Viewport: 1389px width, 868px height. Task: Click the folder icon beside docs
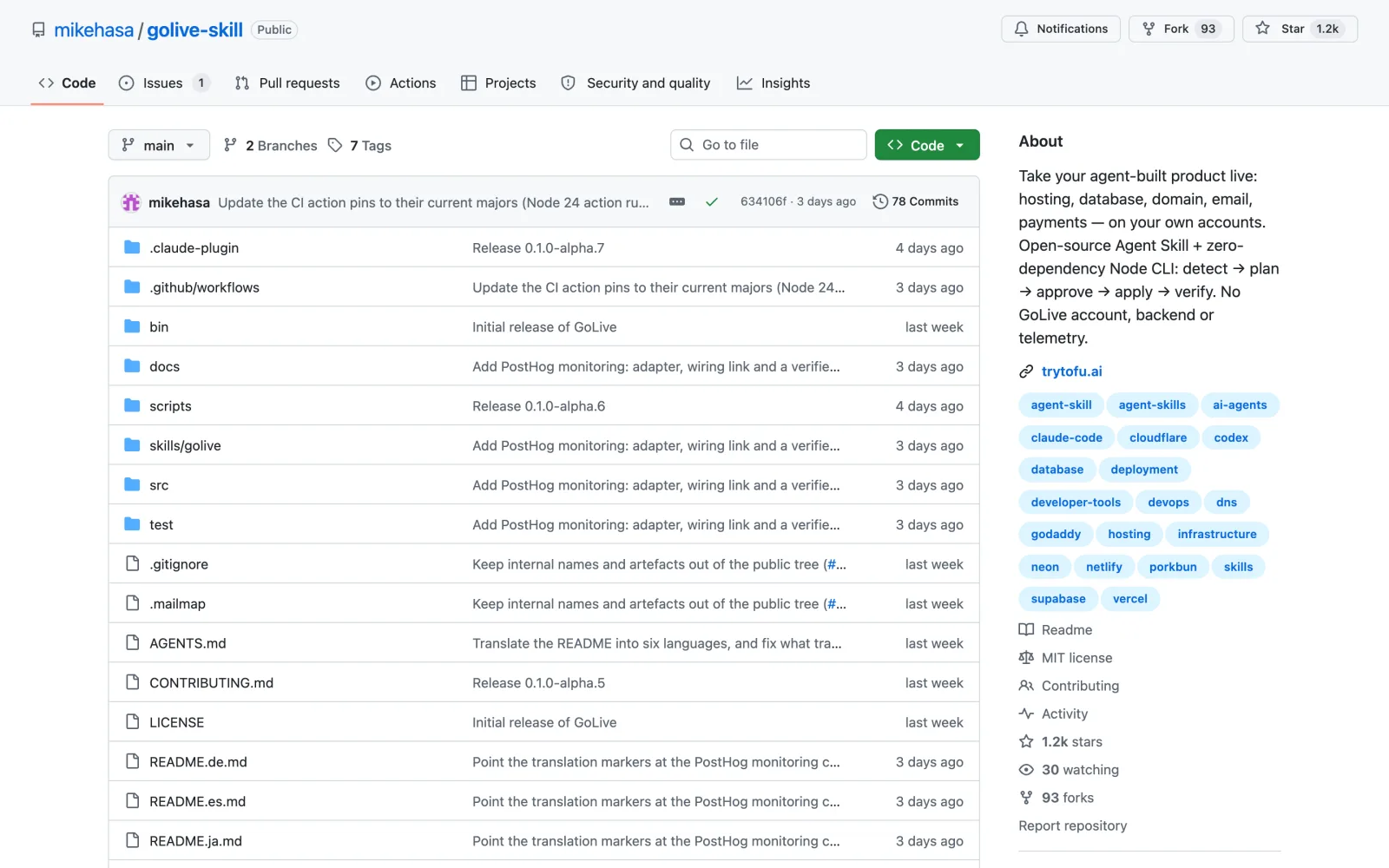(132, 365)
